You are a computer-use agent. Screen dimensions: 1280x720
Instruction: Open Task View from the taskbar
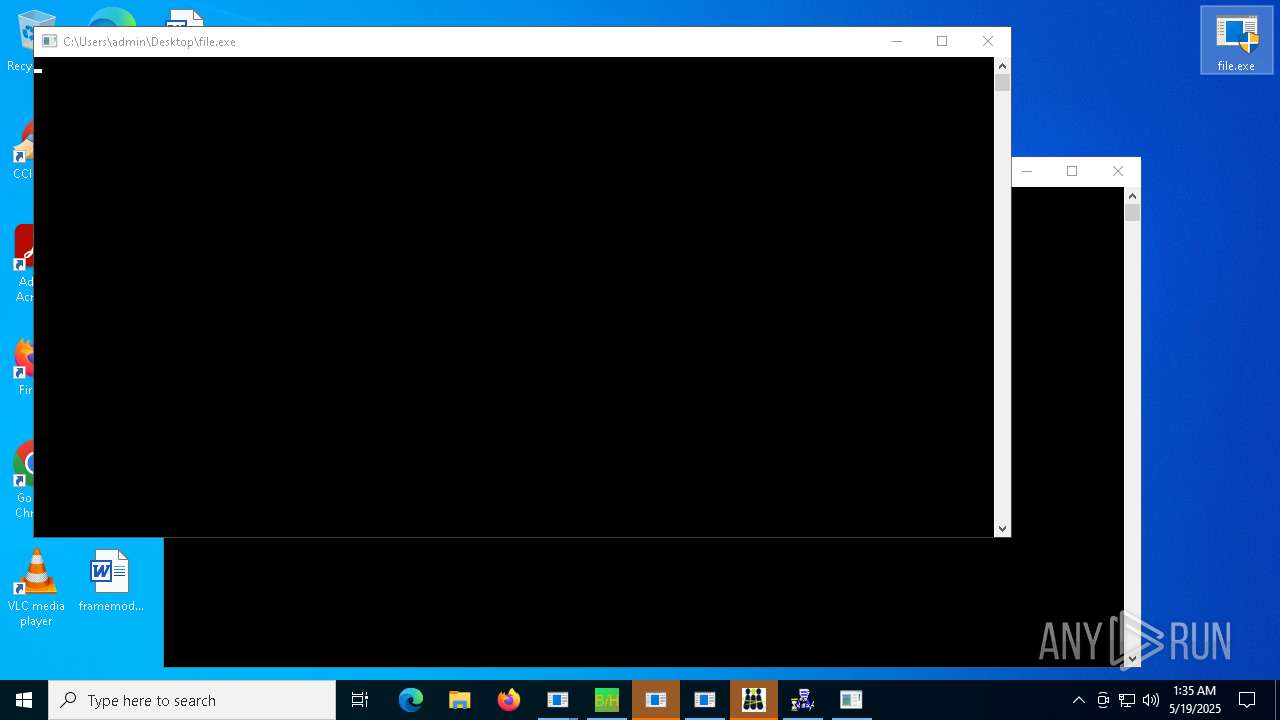click(360, 700)
